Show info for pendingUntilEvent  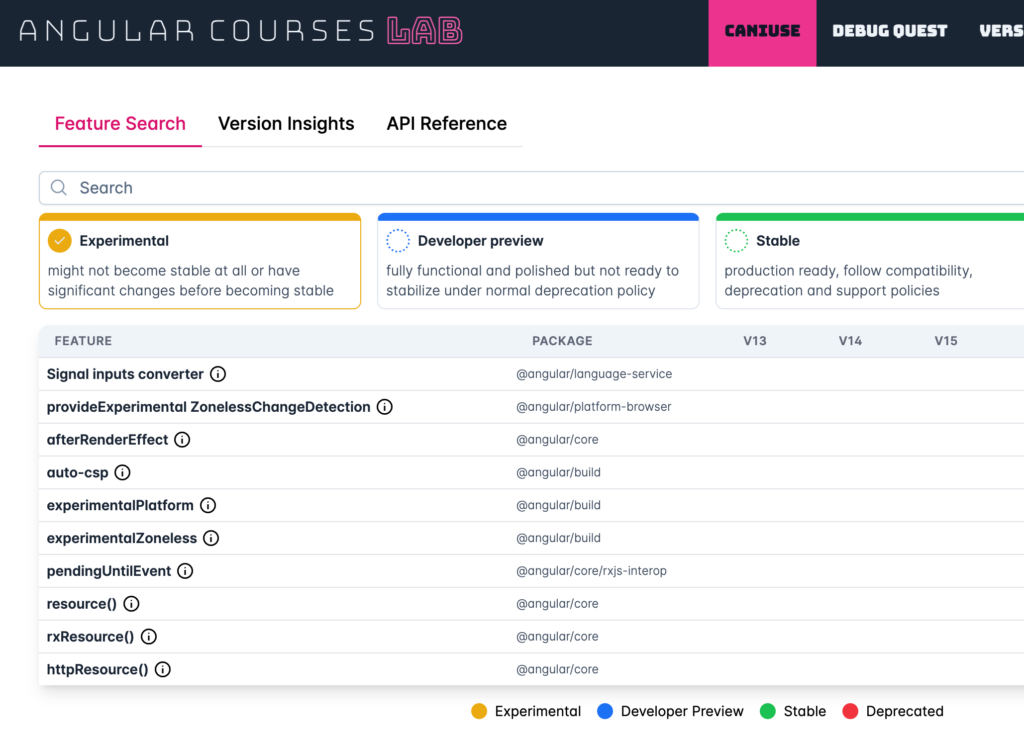point(185,571)
